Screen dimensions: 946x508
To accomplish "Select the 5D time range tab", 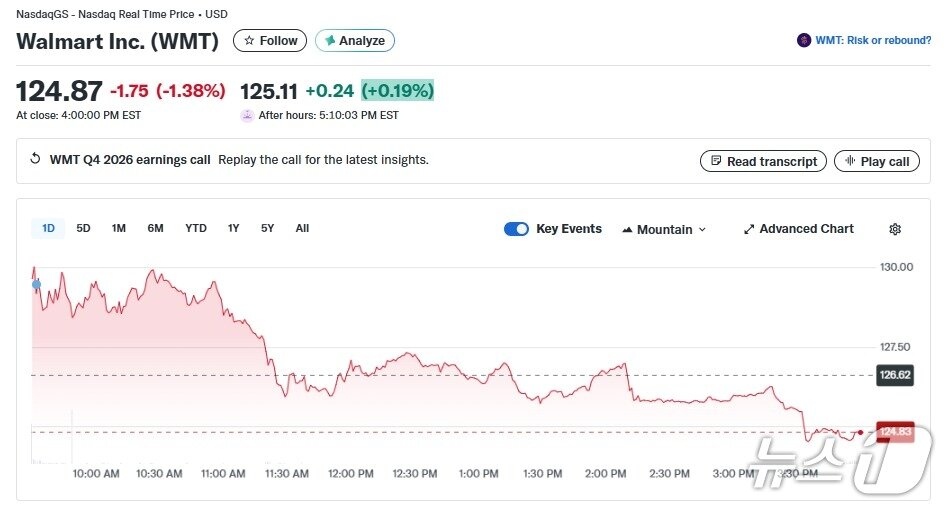I will pyautogui.click(x=84, y=228).
